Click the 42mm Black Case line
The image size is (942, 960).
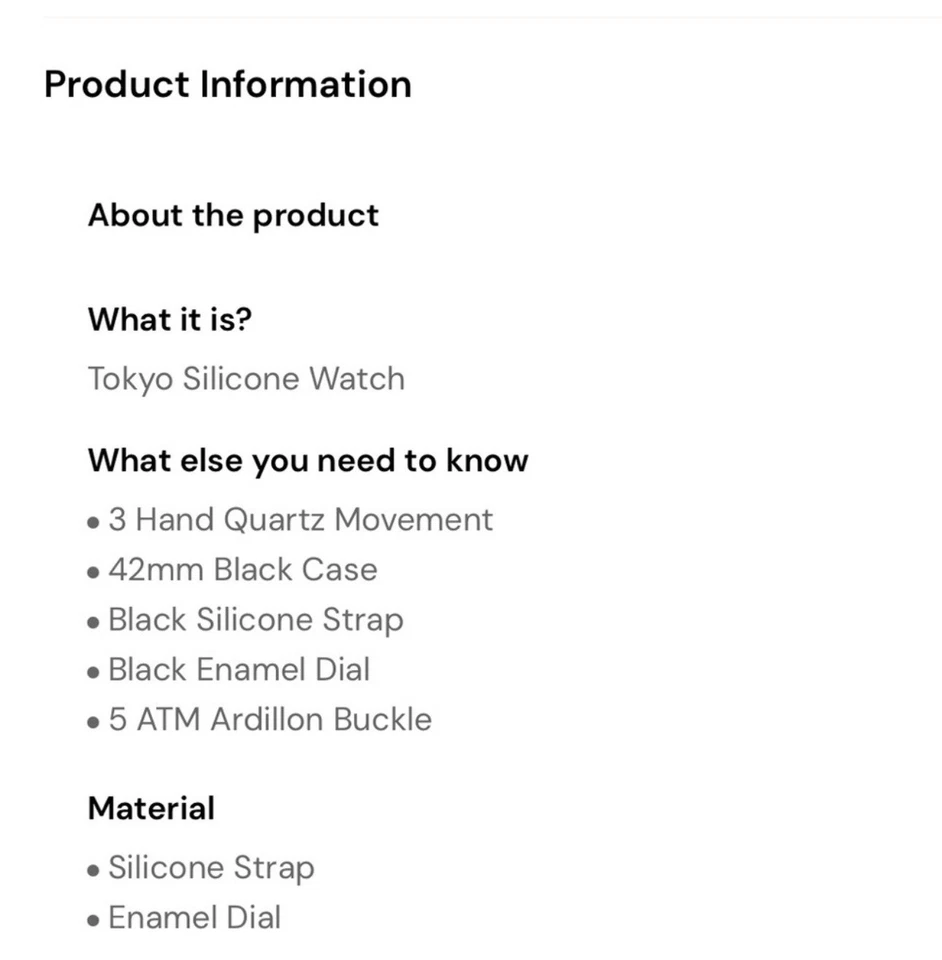[242, 570]
